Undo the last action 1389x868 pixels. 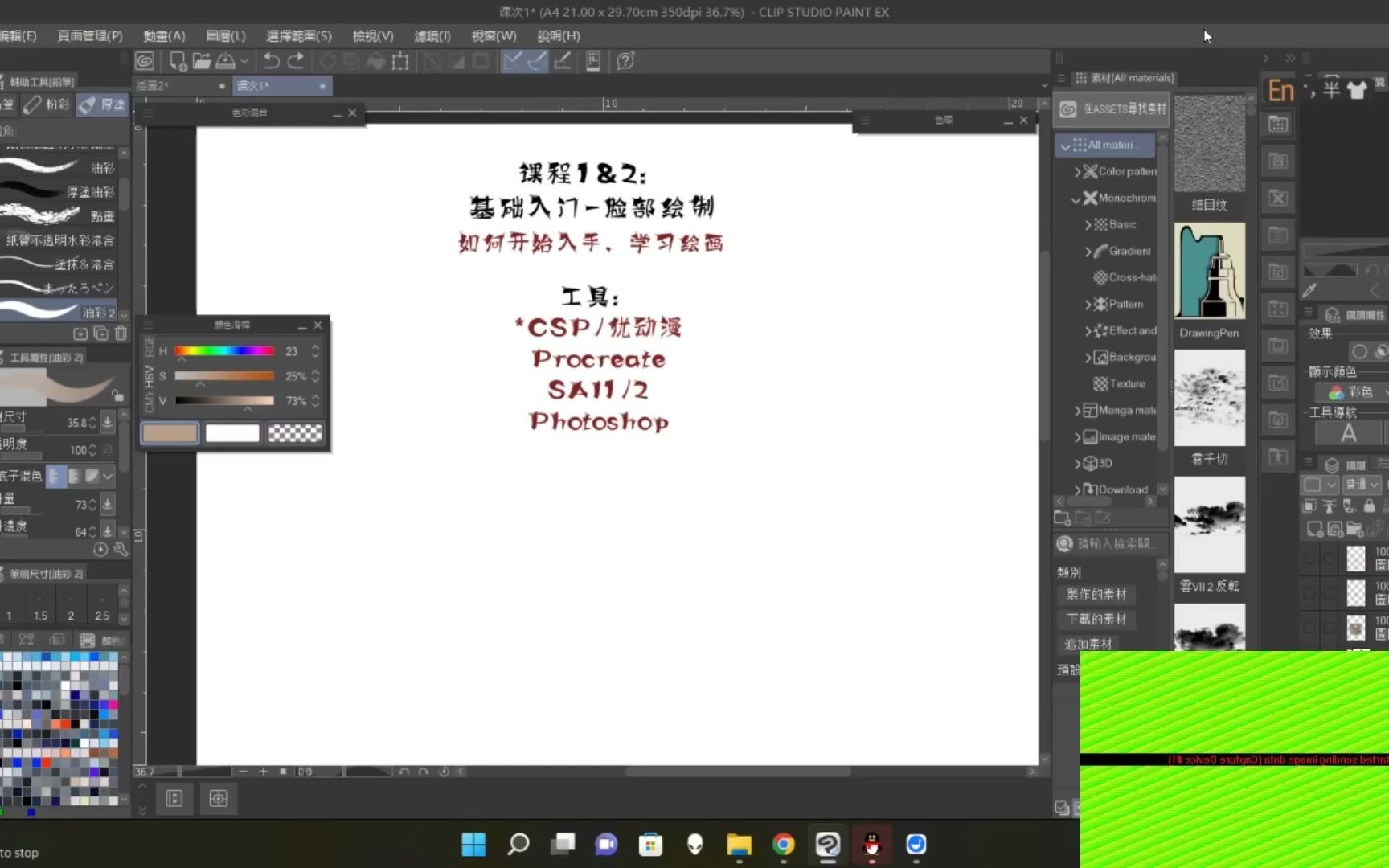point(272,61)
